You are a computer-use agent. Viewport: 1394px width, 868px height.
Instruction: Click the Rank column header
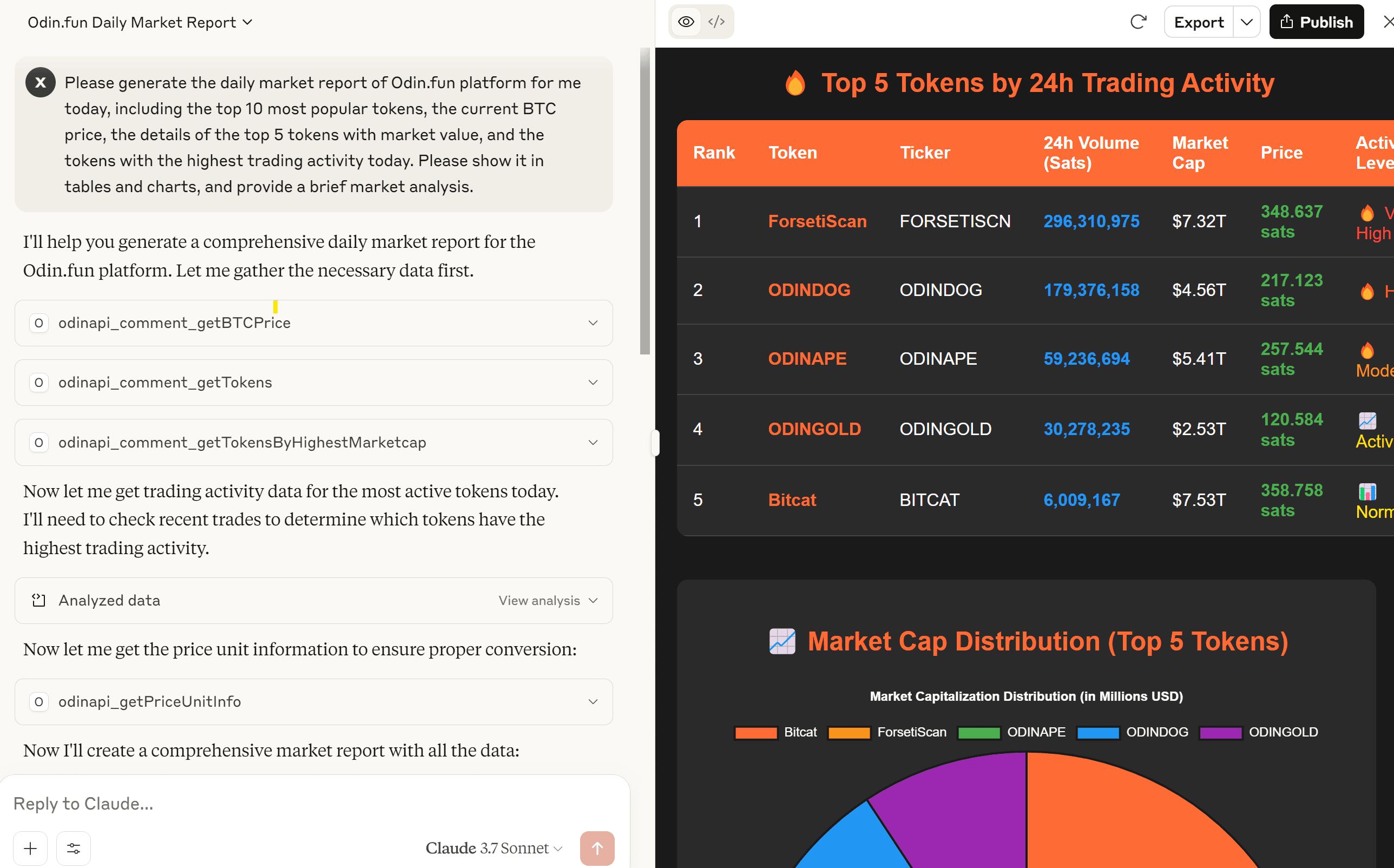pyautogui.click(x=713, y=153)
